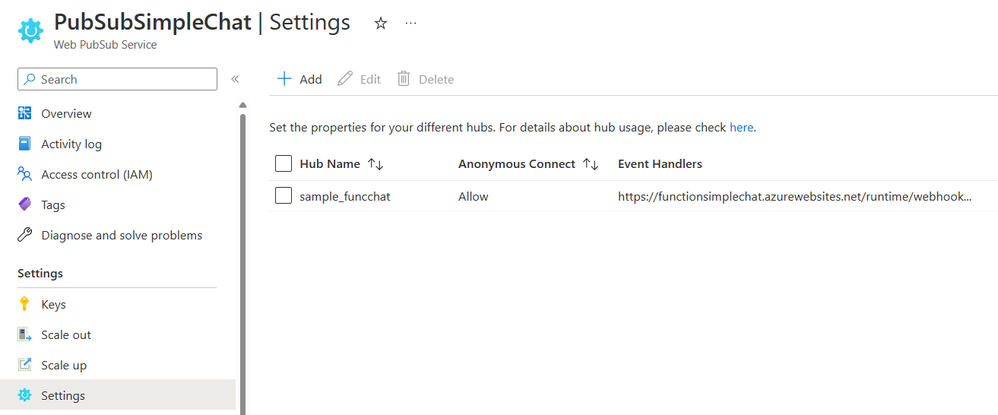The height and width of the screenshot is (415, 998).
Task: Click the Scale out icon
Action: click(25, 334)
